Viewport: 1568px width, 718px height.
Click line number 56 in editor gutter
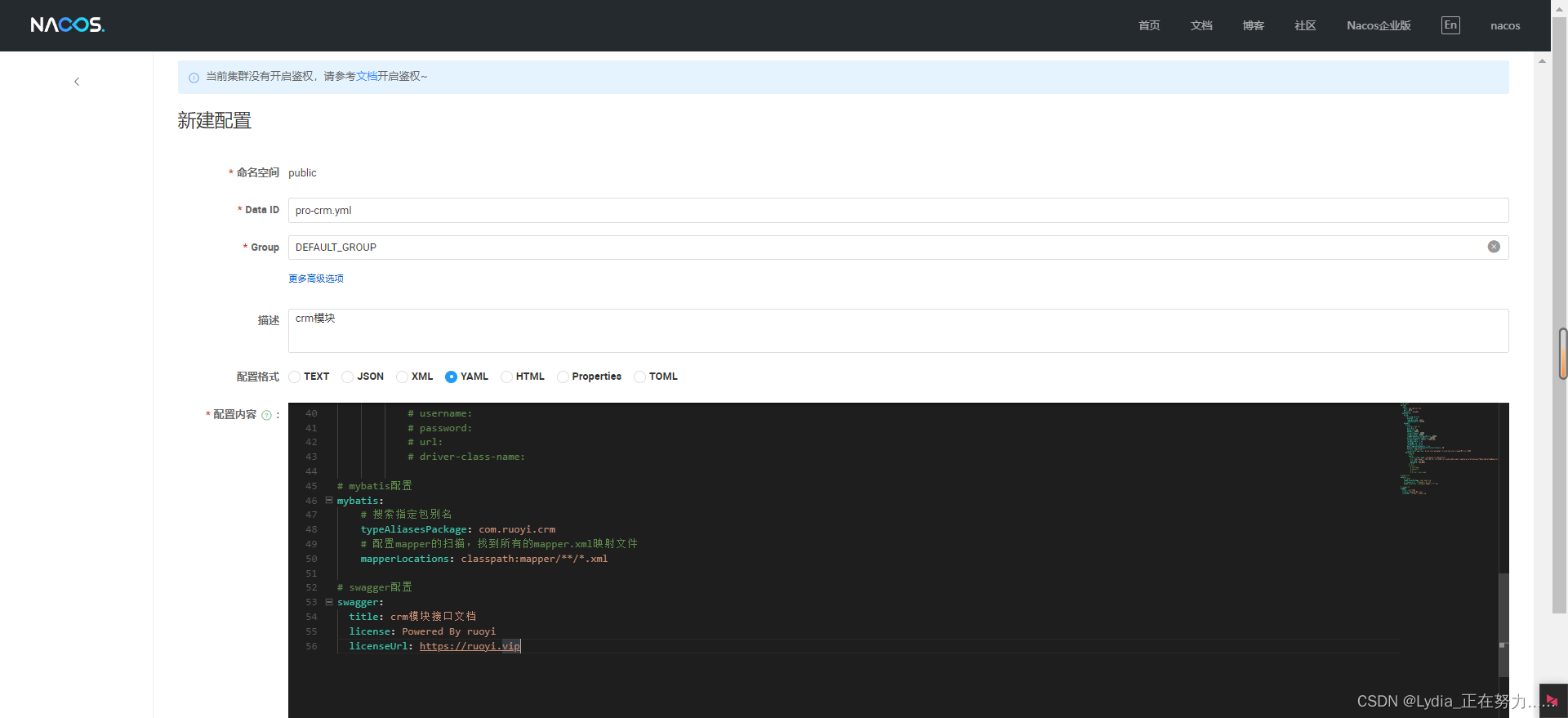pos(311,646)
